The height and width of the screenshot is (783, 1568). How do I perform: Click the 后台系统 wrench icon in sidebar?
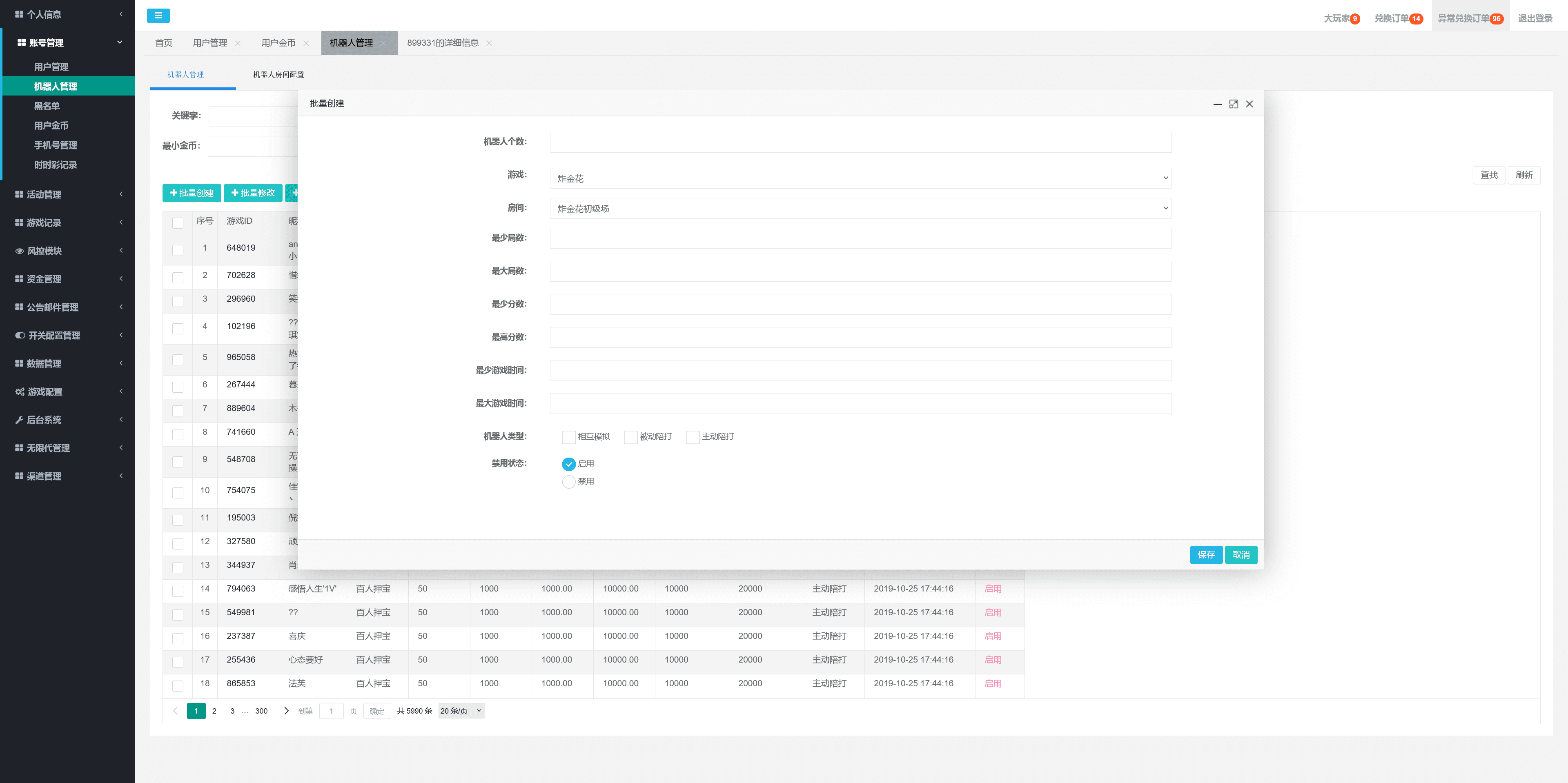pos(20,420)
